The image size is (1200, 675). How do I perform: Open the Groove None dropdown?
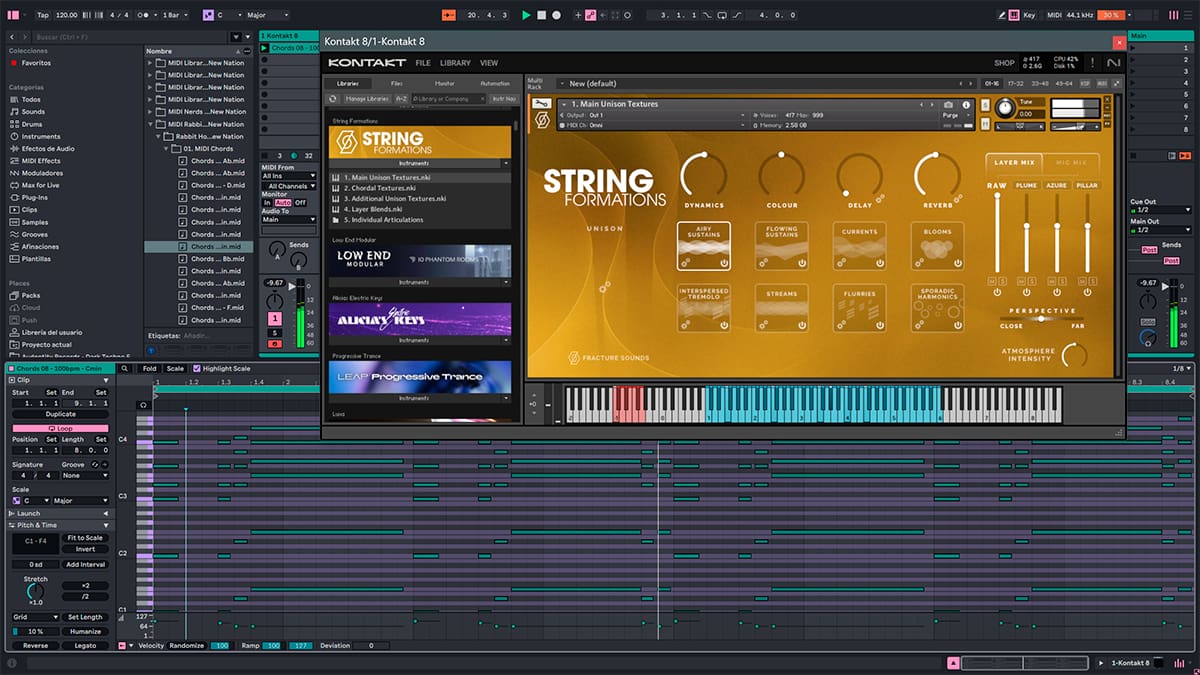tap(85, 476)
